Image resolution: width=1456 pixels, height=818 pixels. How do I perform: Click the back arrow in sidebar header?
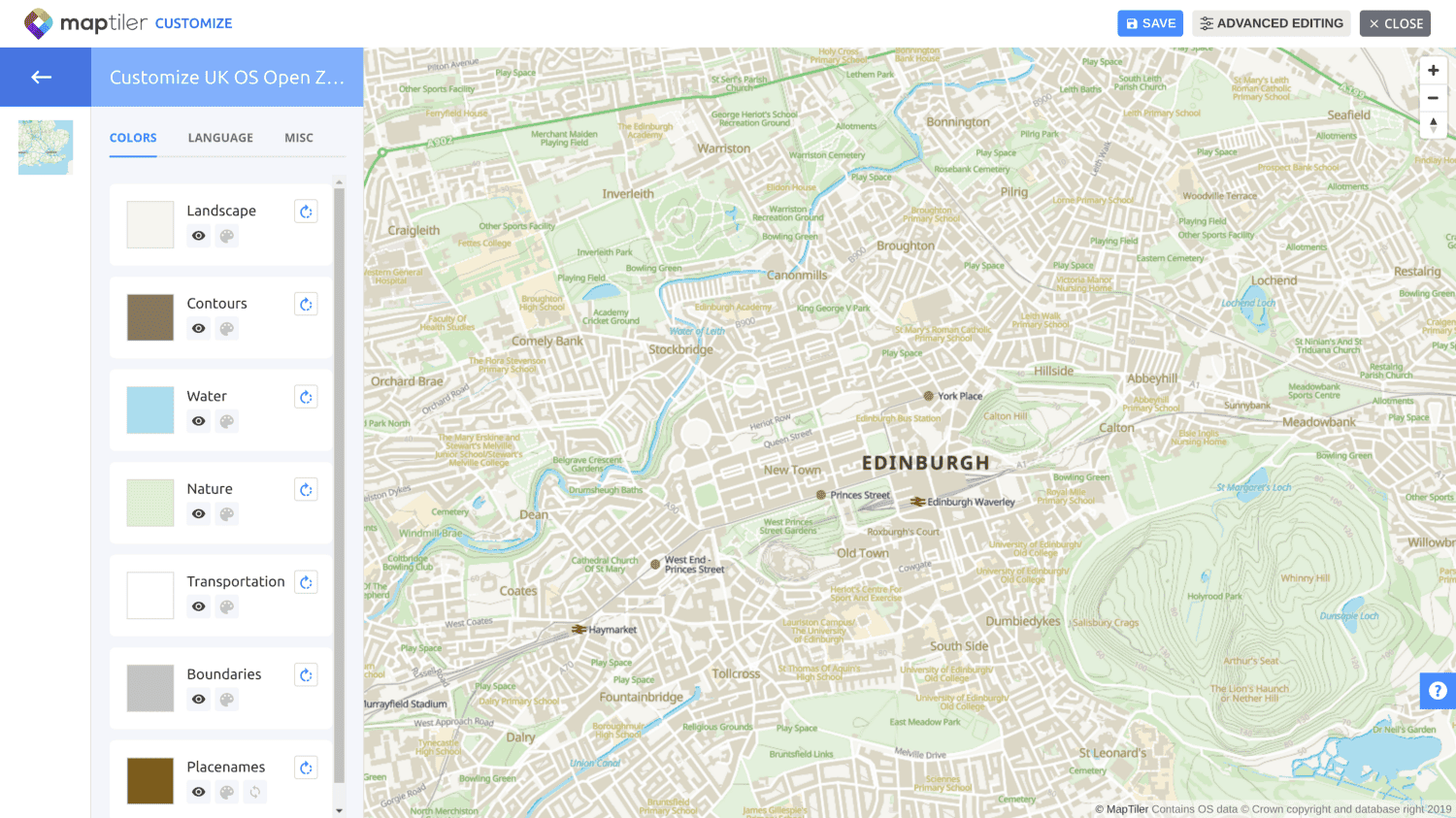pyautogui.click(x=41, y=77)
